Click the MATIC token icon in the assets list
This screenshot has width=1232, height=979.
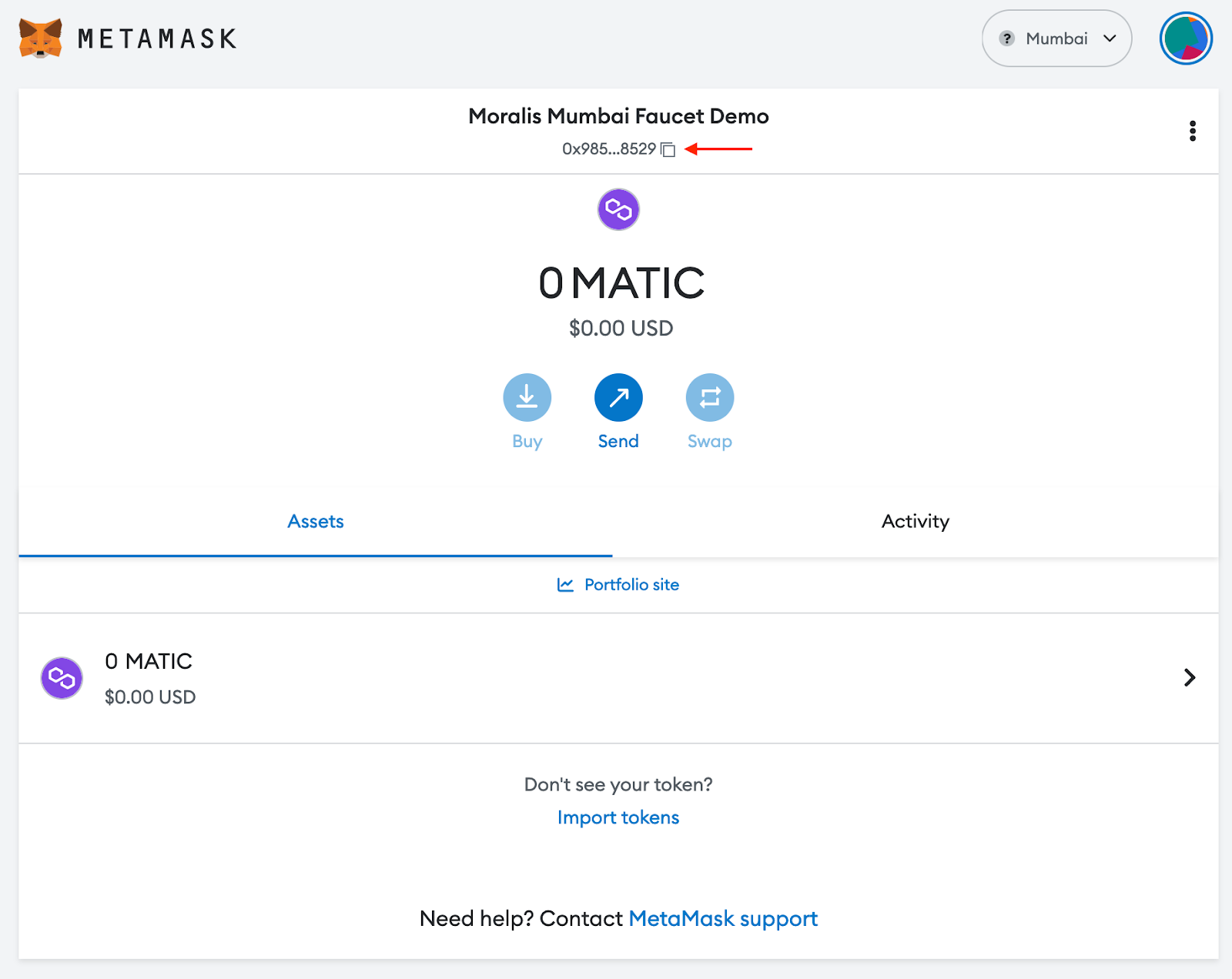[x=62, y=678]
